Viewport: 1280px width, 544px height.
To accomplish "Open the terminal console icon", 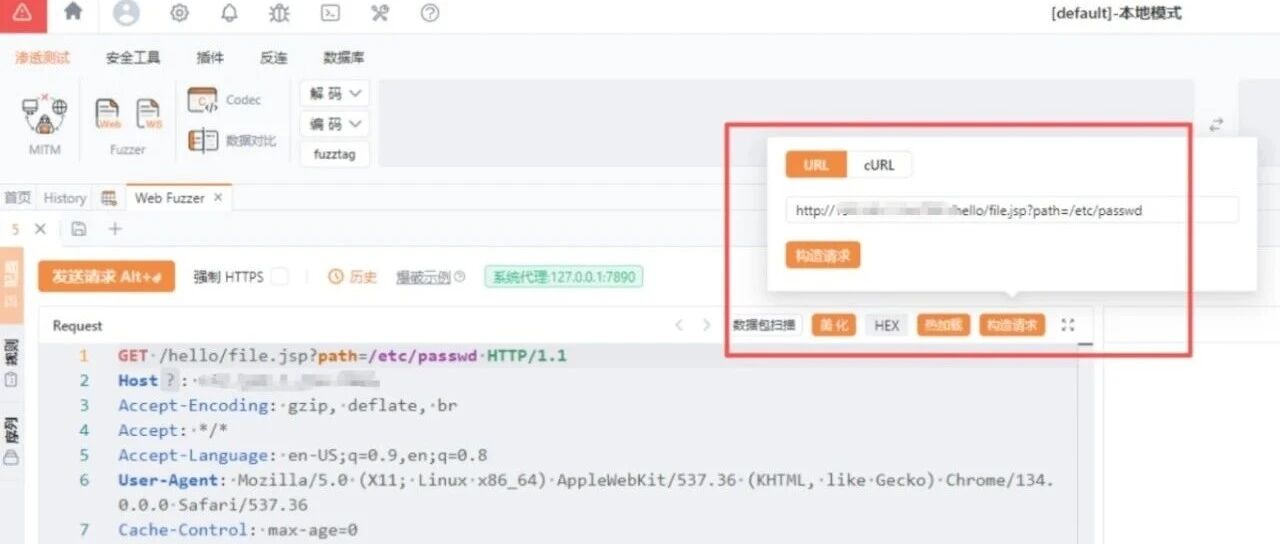I will pyautogui.click(x=329, y=13).
